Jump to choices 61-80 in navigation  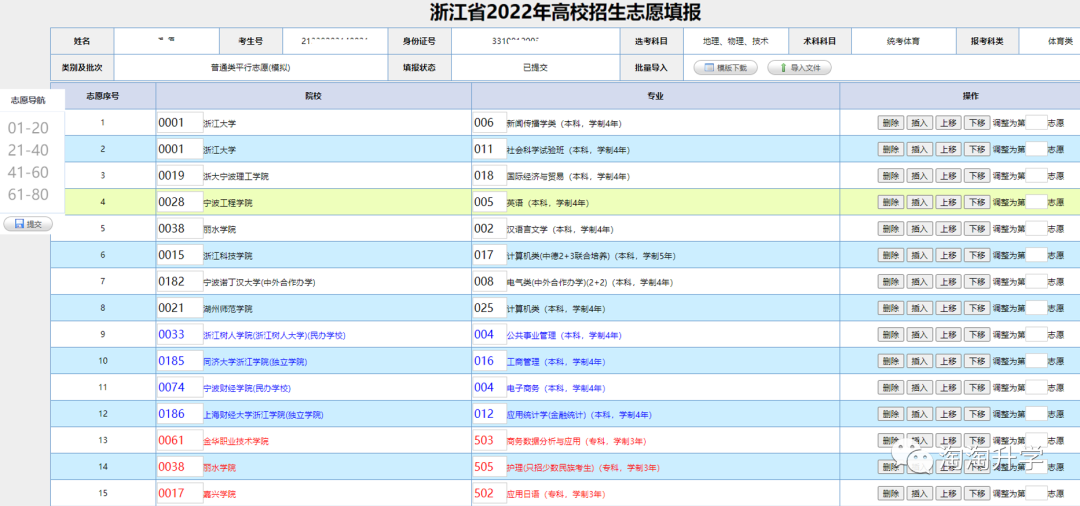click(28, 195)
